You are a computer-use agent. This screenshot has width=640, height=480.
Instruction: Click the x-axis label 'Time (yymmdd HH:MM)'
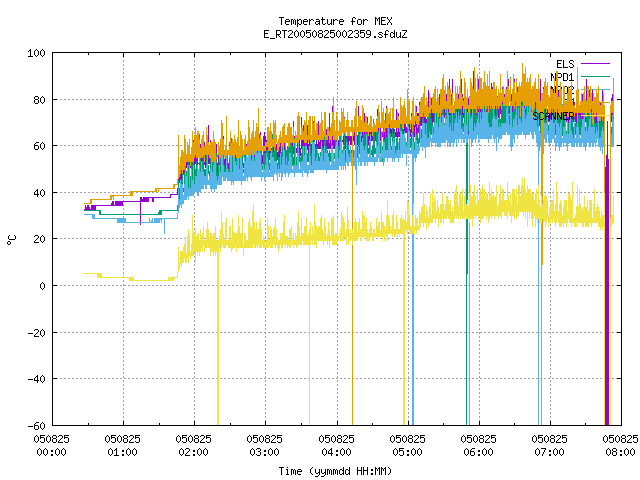tap(335, 471)
